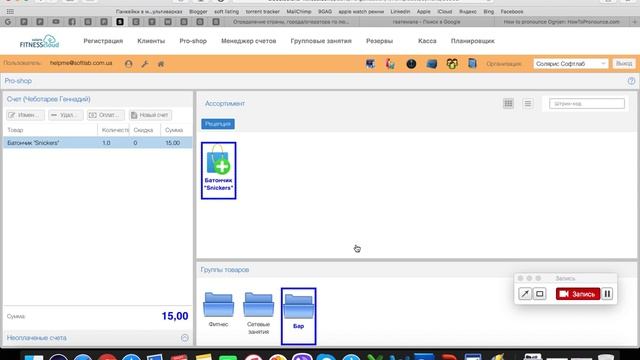
Task: Open the Pro-shop menu
Action: [193, 41]
